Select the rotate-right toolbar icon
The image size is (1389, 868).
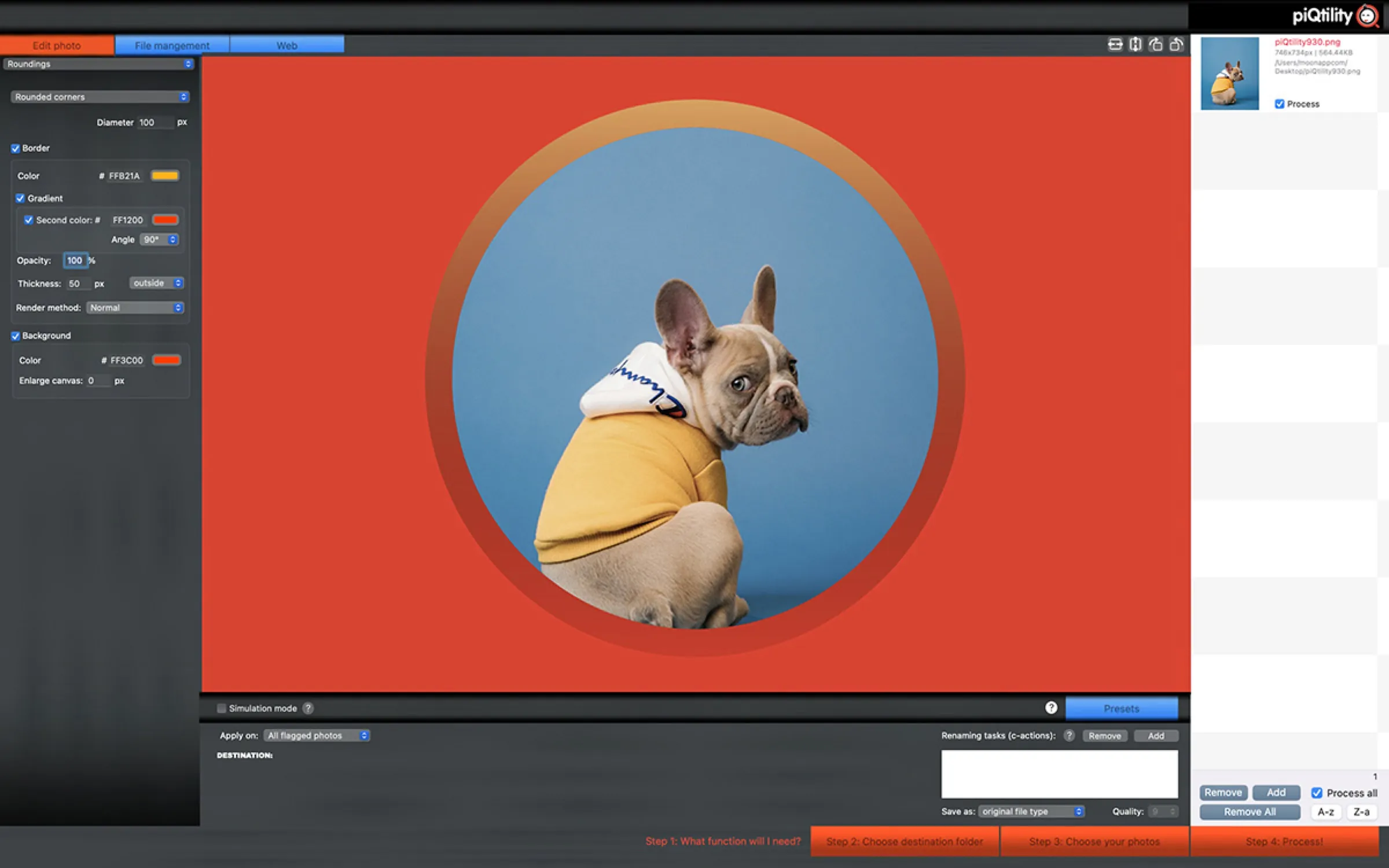point(1177,45)
